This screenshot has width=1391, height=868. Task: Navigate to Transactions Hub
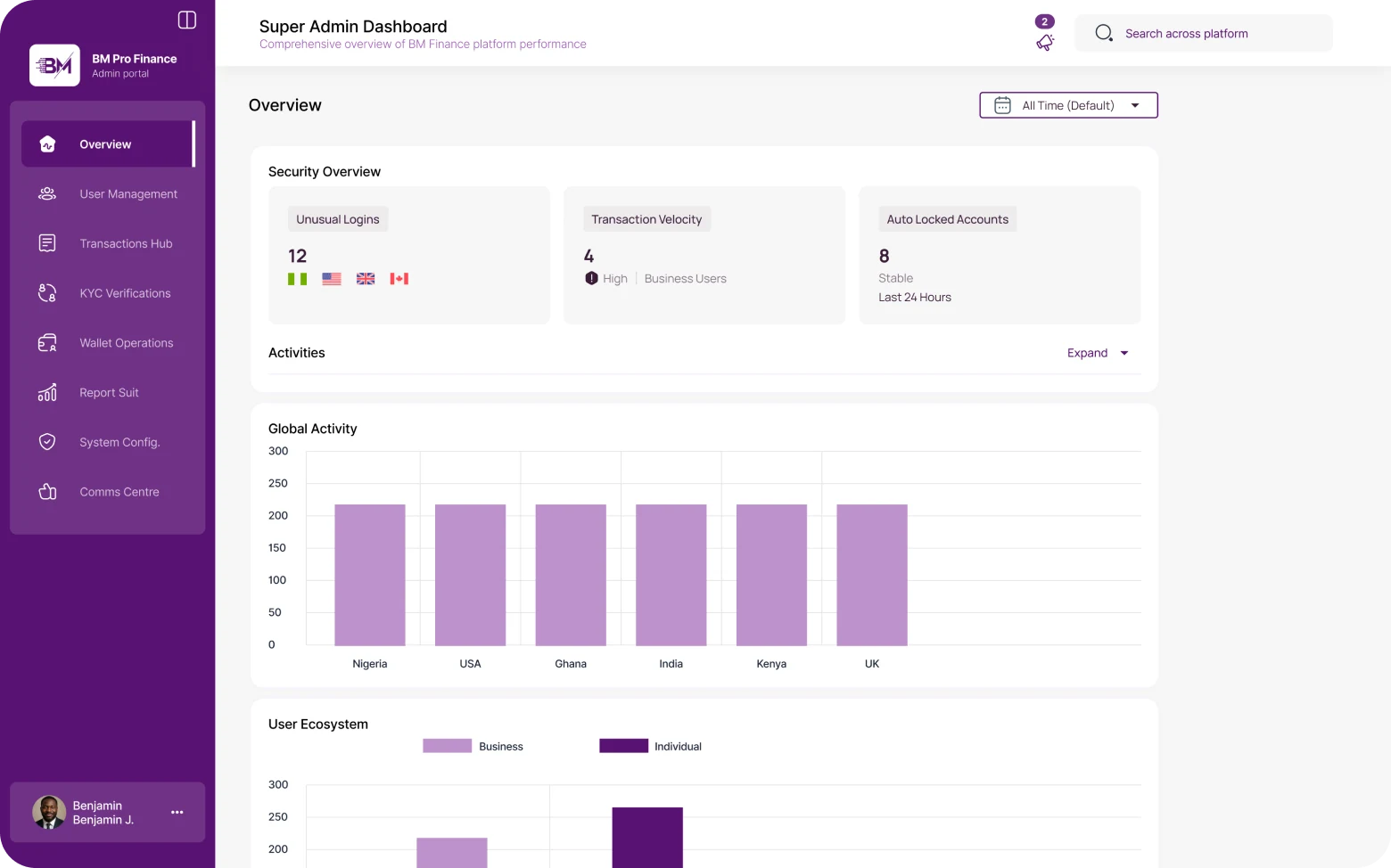coord(108,243)
